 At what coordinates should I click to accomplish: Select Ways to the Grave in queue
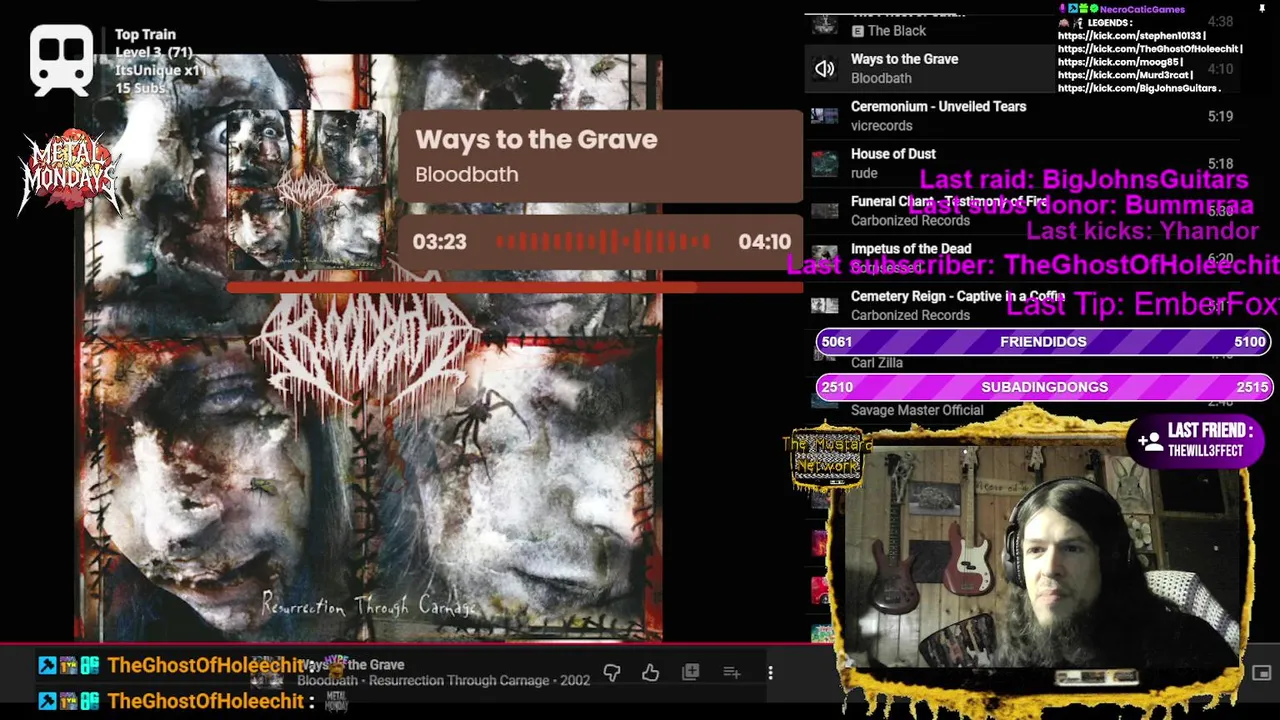(1020, 68)
